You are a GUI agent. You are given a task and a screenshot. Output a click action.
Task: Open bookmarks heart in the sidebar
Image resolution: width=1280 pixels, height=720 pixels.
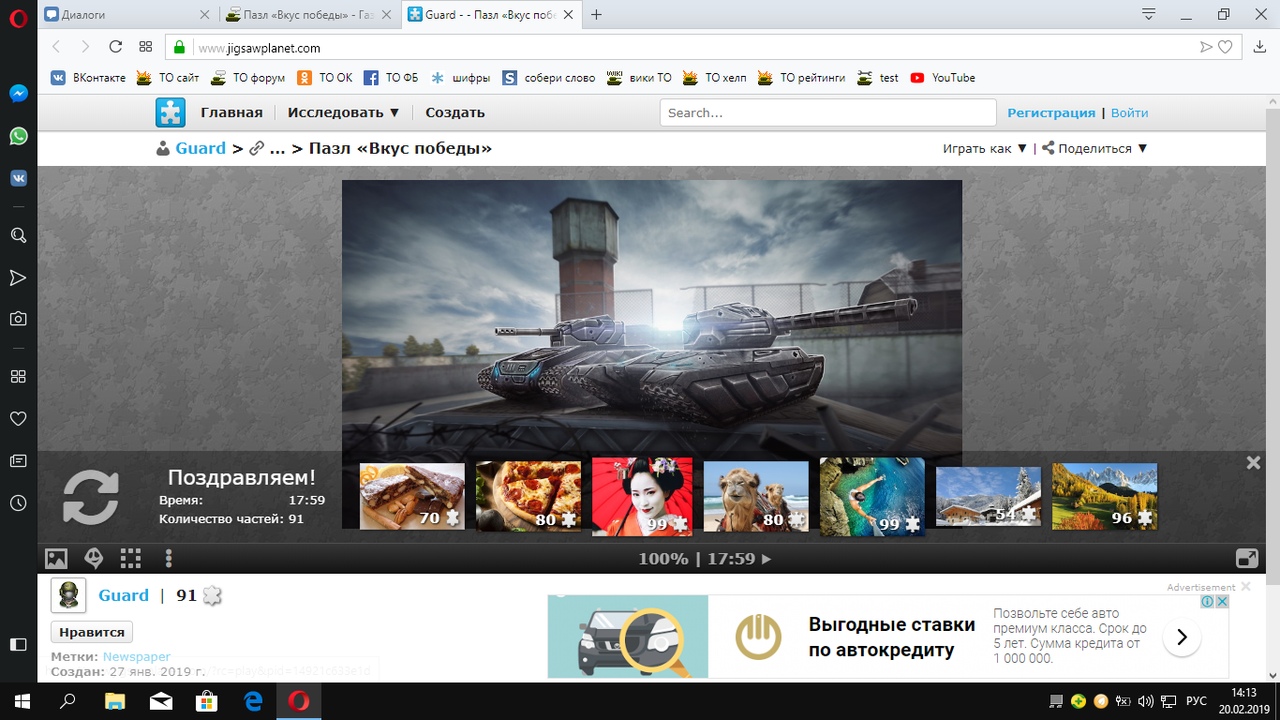tap(18, 418)
